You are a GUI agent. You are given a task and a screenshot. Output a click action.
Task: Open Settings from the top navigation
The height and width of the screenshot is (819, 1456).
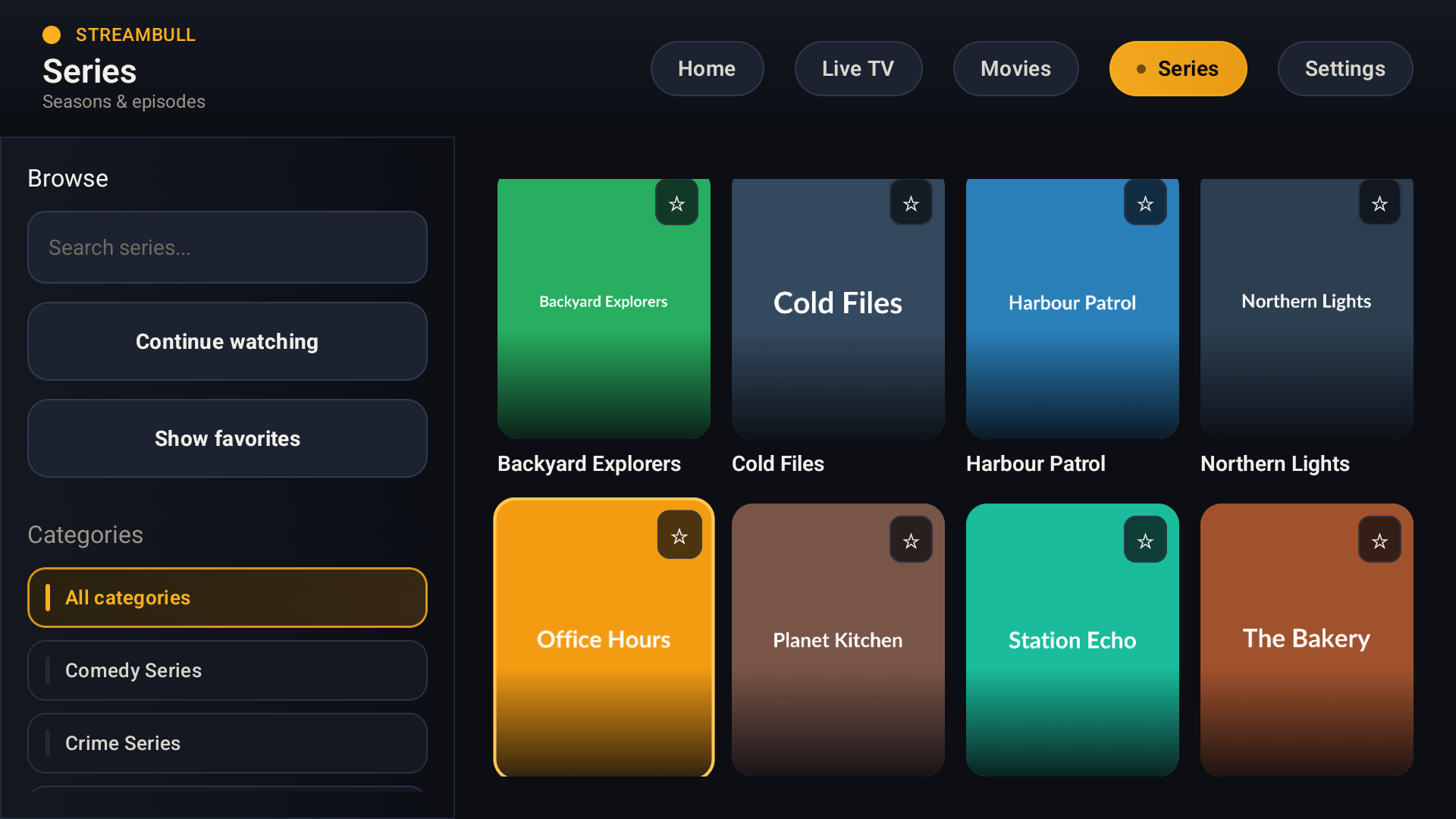point(1345,69)
